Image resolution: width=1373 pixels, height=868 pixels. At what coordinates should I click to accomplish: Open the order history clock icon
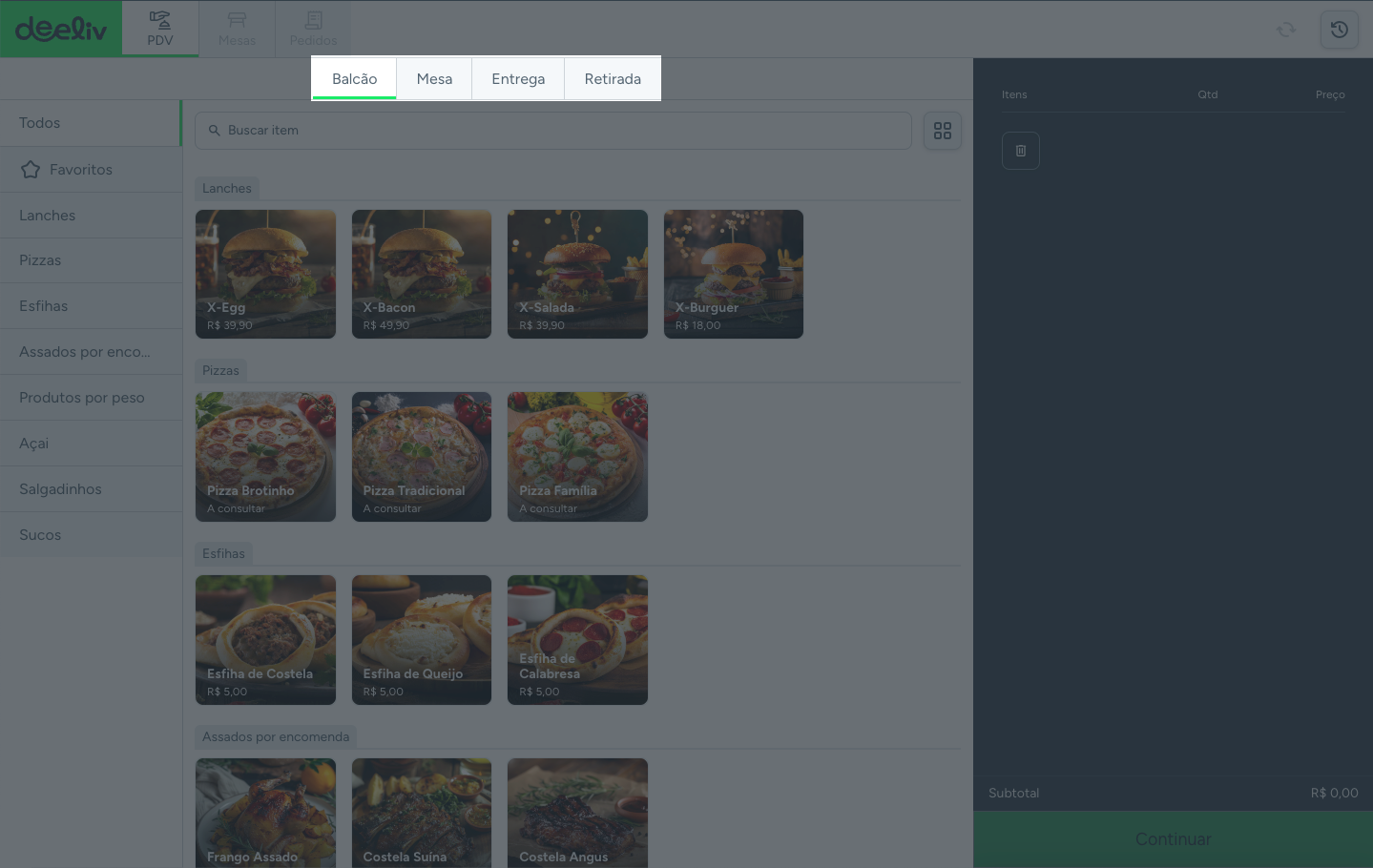click(1339, 30)
